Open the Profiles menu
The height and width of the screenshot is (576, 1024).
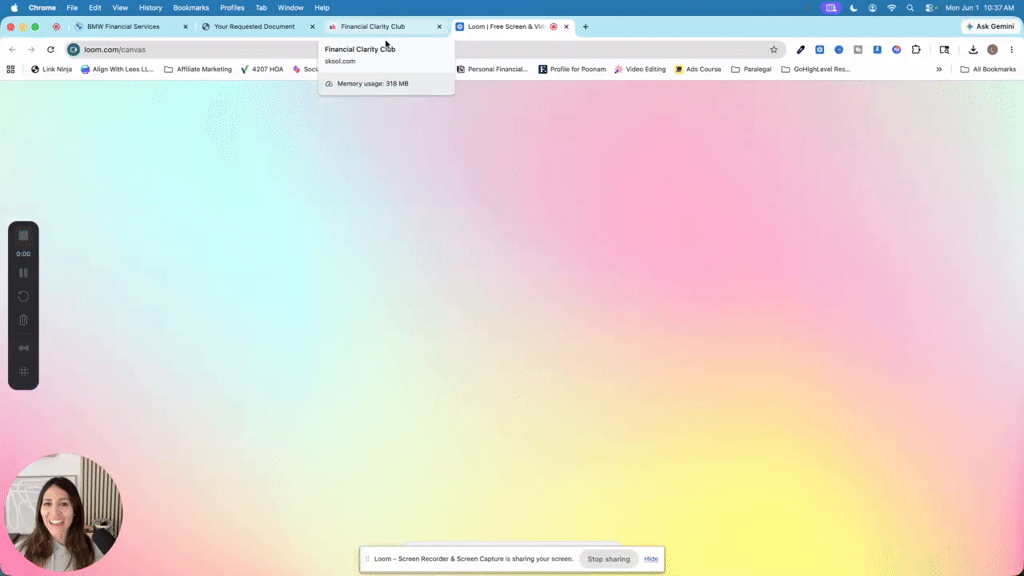232,8
